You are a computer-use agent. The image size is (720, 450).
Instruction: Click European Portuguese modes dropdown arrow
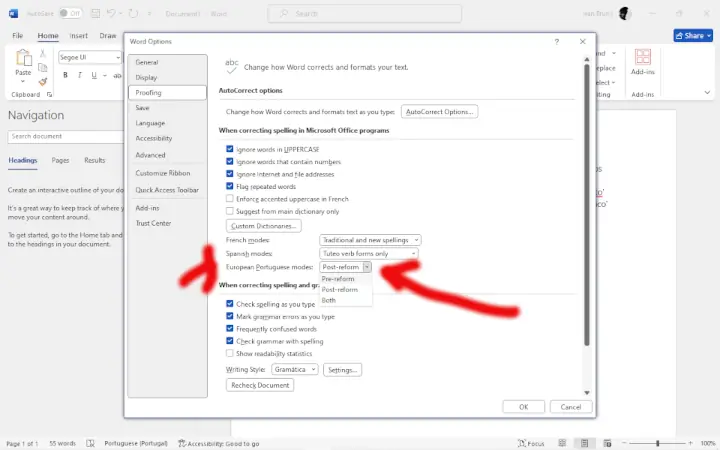tap(366, 267)
